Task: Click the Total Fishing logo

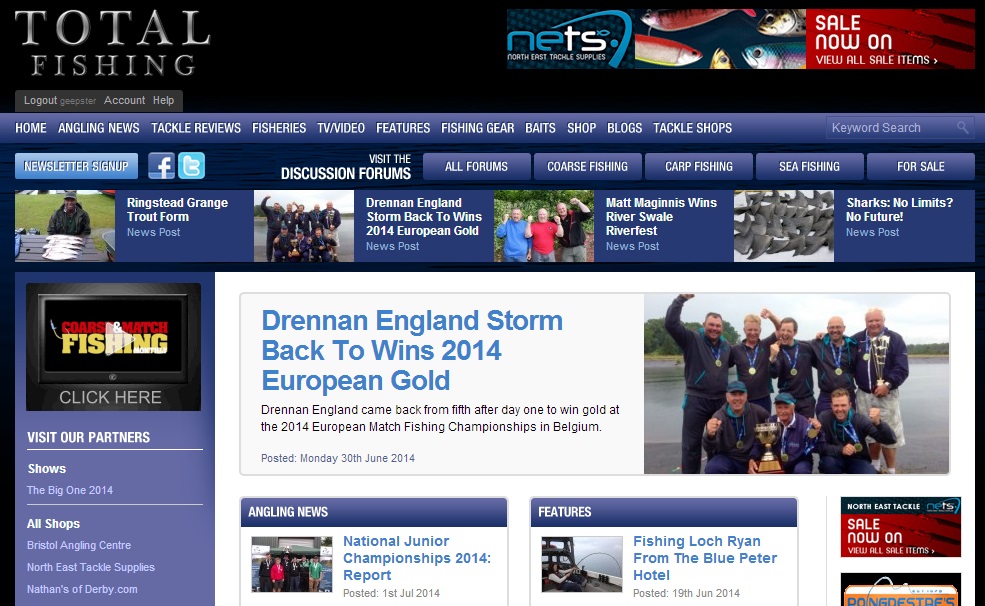Action: point(112,44)
